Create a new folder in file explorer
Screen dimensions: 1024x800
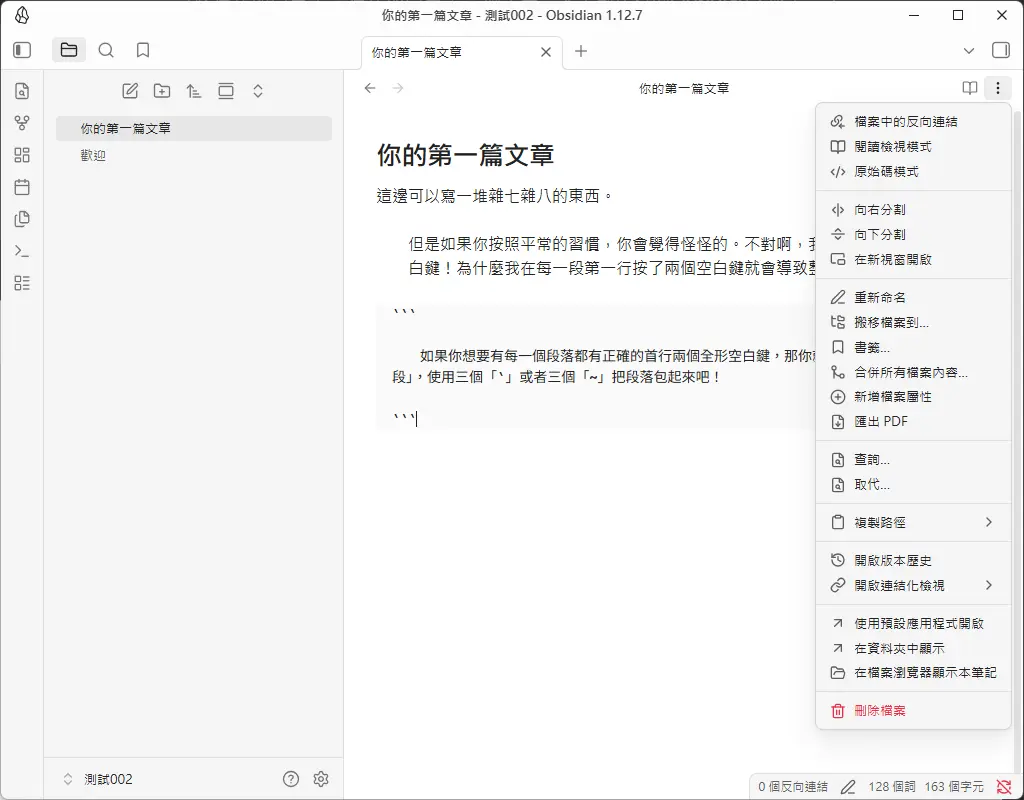tap(162, 91)
